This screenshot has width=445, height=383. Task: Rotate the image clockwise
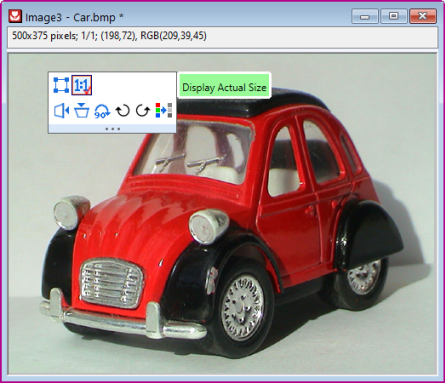click(x=143, y=111)
